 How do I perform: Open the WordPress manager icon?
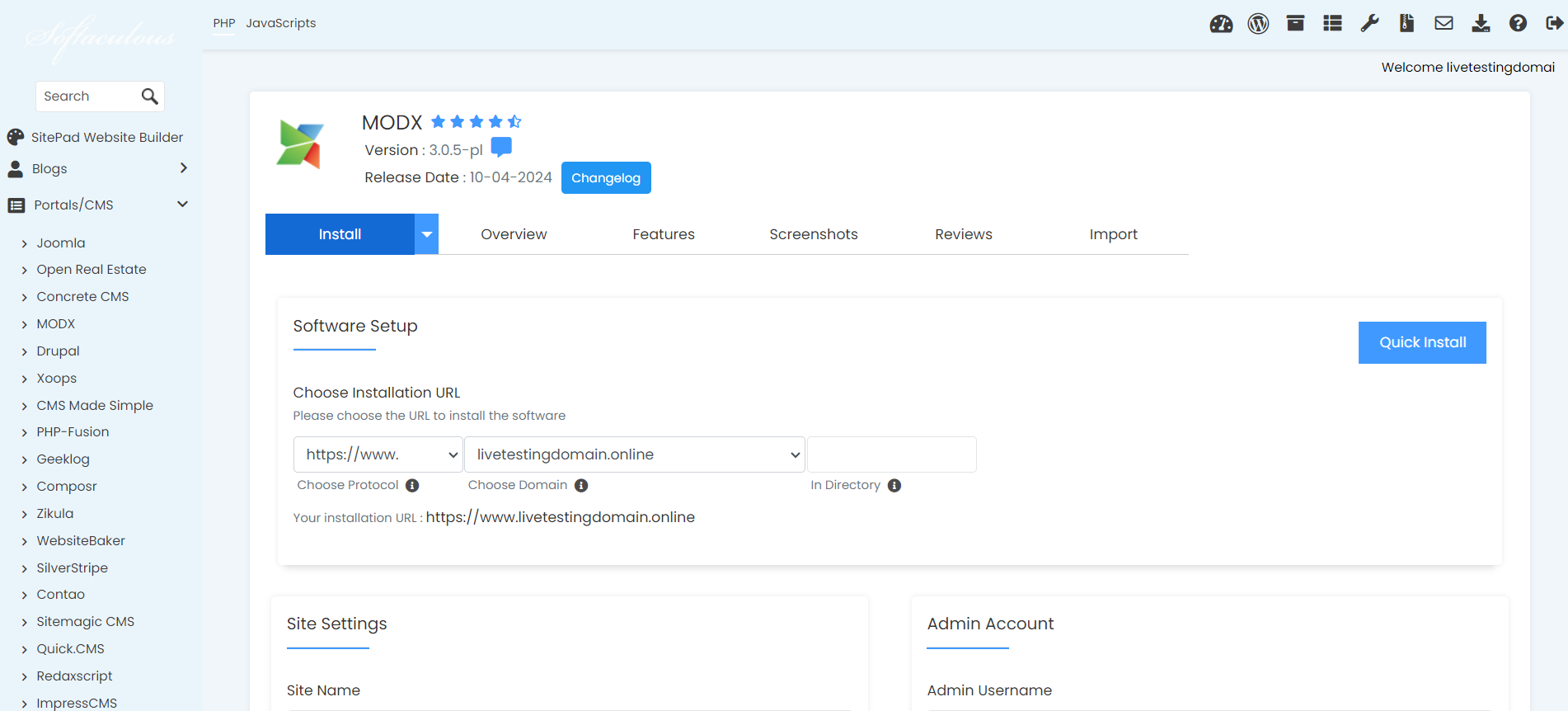click(1258, 24)
